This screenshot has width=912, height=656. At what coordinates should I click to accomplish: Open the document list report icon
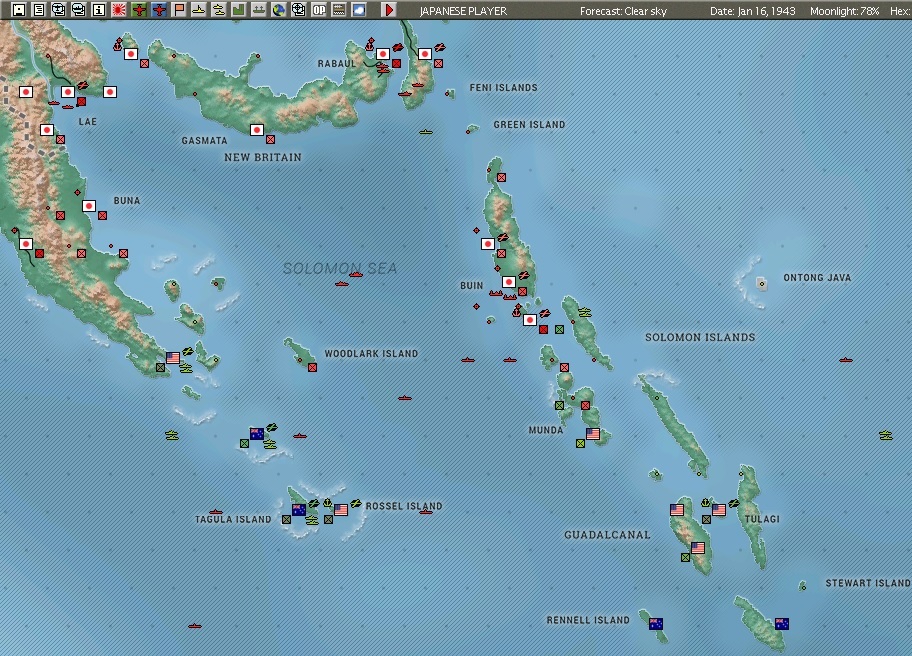[x=39, y=9]
